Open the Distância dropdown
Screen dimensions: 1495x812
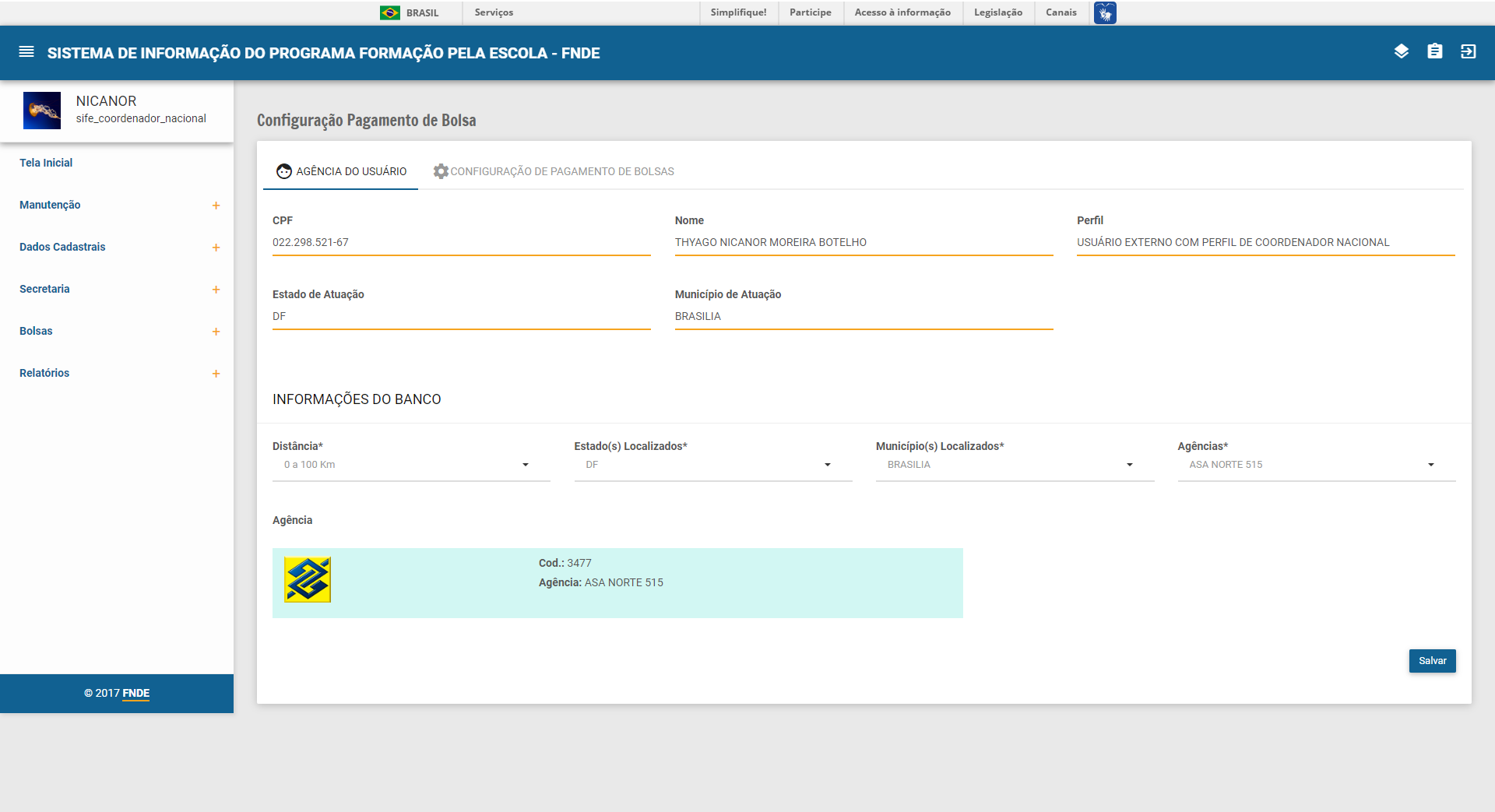point(410,465)
